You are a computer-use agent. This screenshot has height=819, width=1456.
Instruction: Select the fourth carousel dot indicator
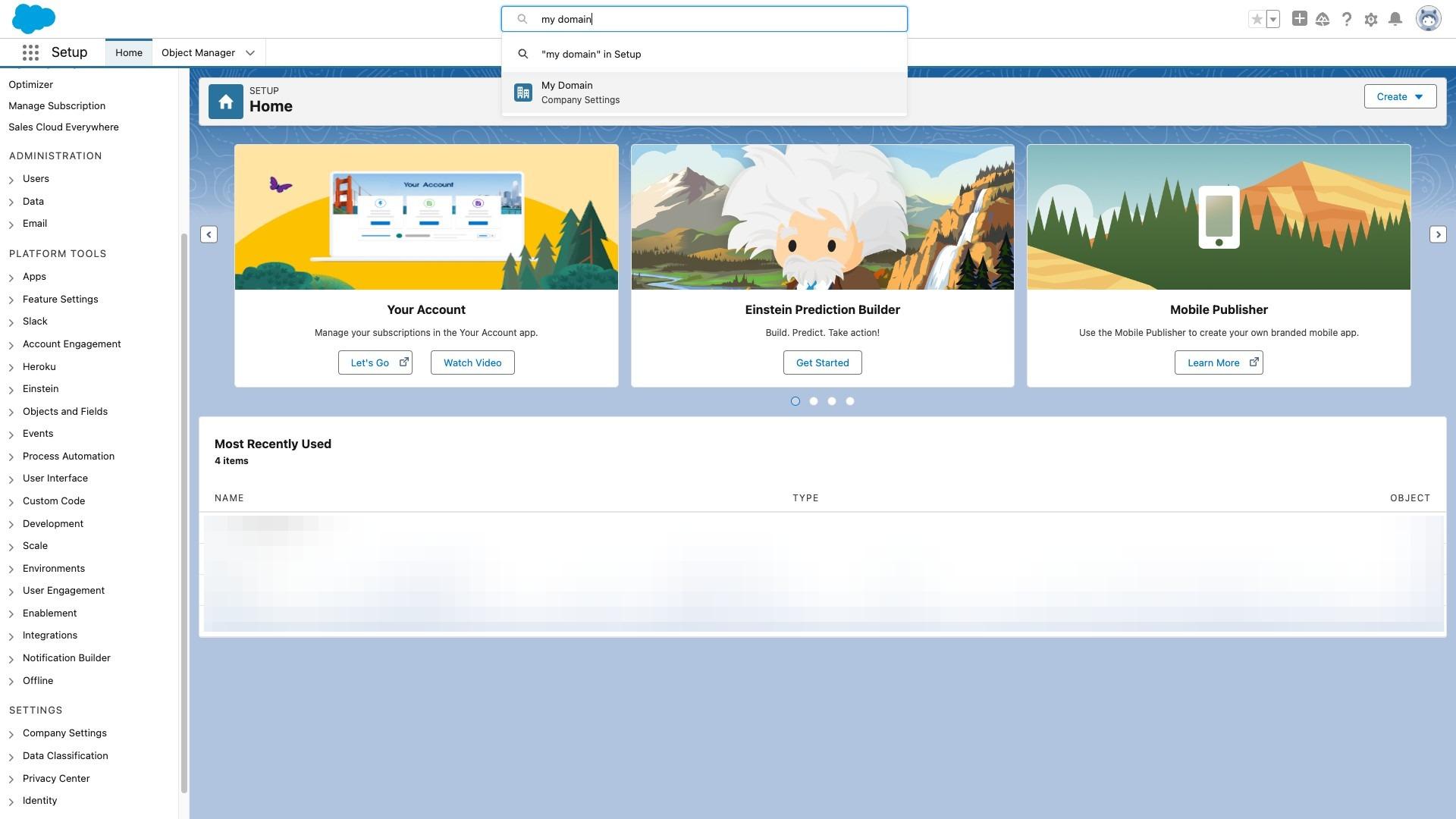[850, 401]
